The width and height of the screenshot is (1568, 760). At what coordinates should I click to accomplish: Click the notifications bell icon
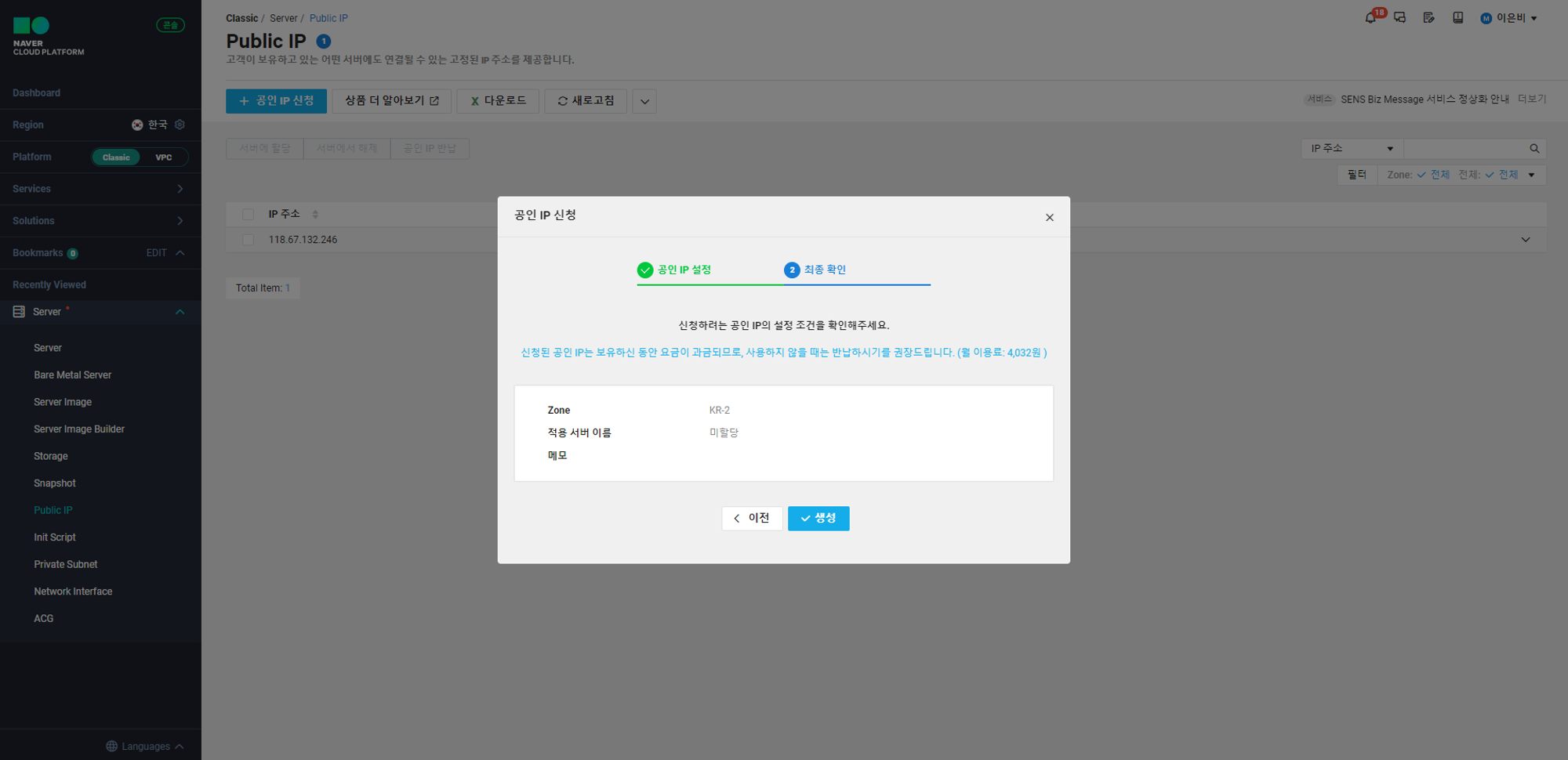point(1370,18)
